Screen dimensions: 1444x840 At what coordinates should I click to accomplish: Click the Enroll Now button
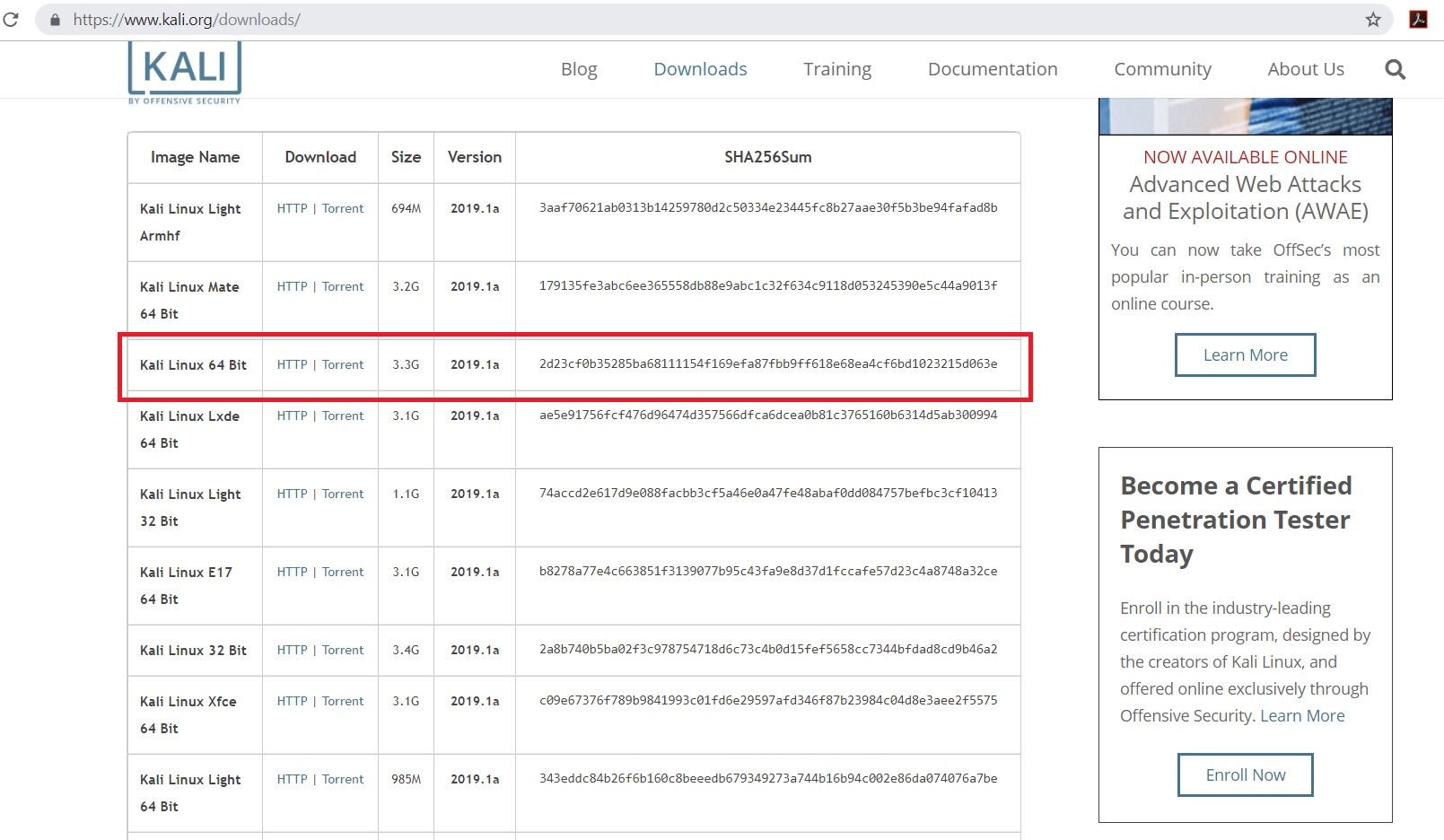(1245, 774)
